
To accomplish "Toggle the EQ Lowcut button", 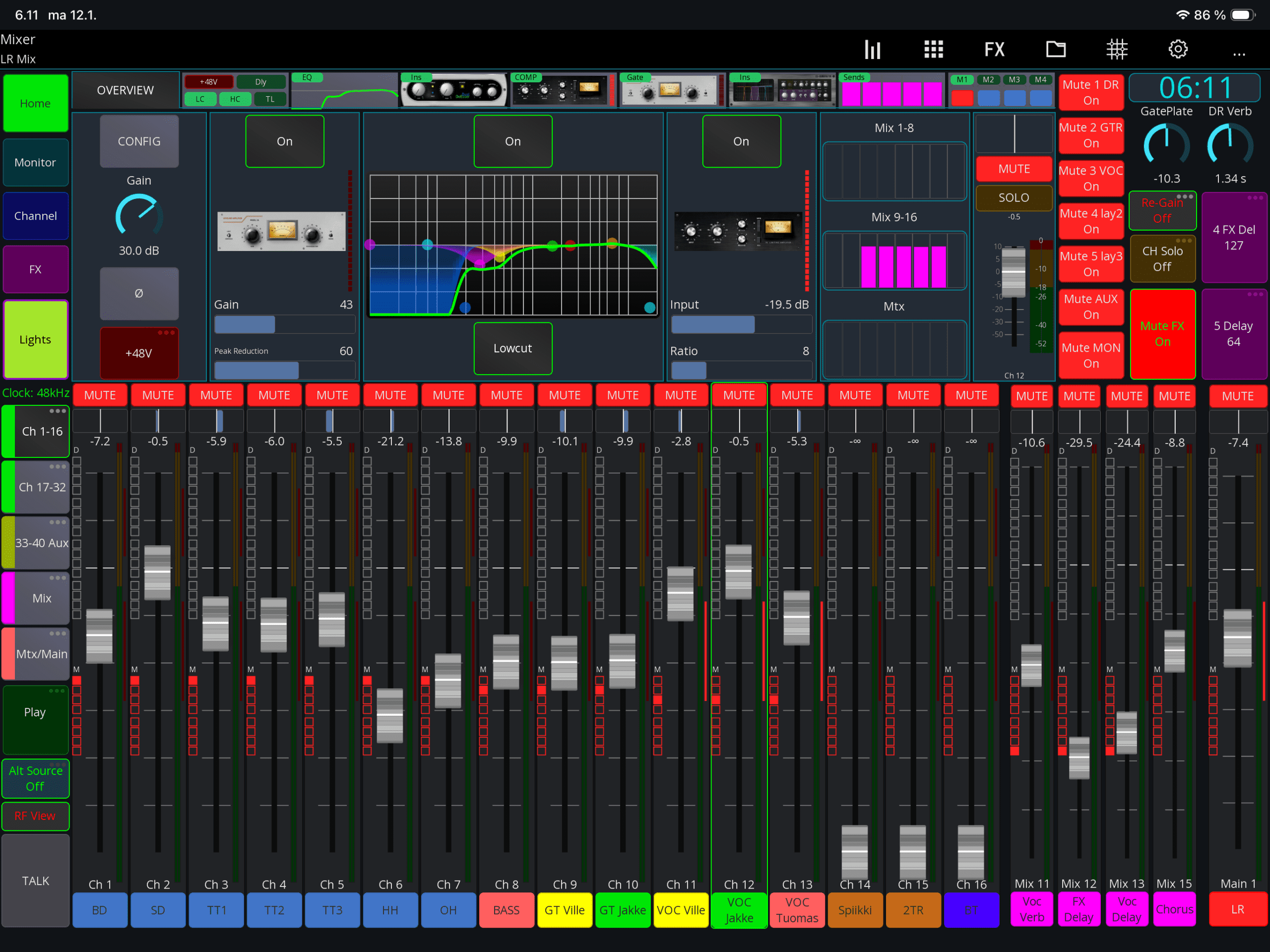I will click(x=512, y=349).
